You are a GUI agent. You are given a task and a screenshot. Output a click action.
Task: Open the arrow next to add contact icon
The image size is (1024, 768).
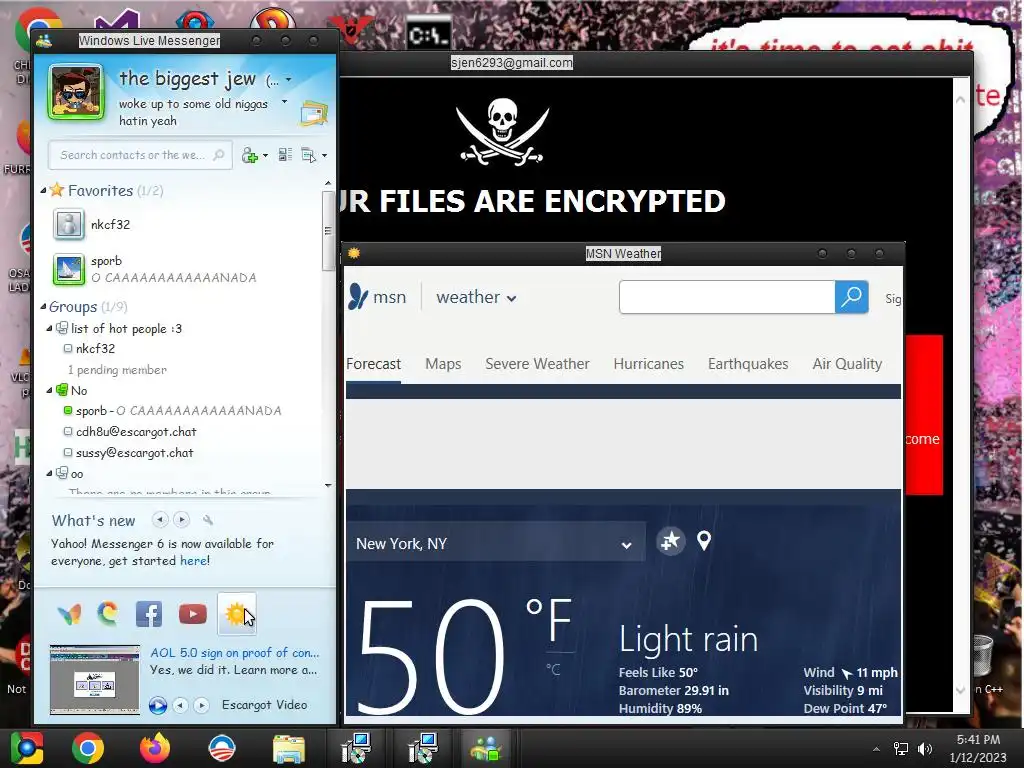(265, 155)
